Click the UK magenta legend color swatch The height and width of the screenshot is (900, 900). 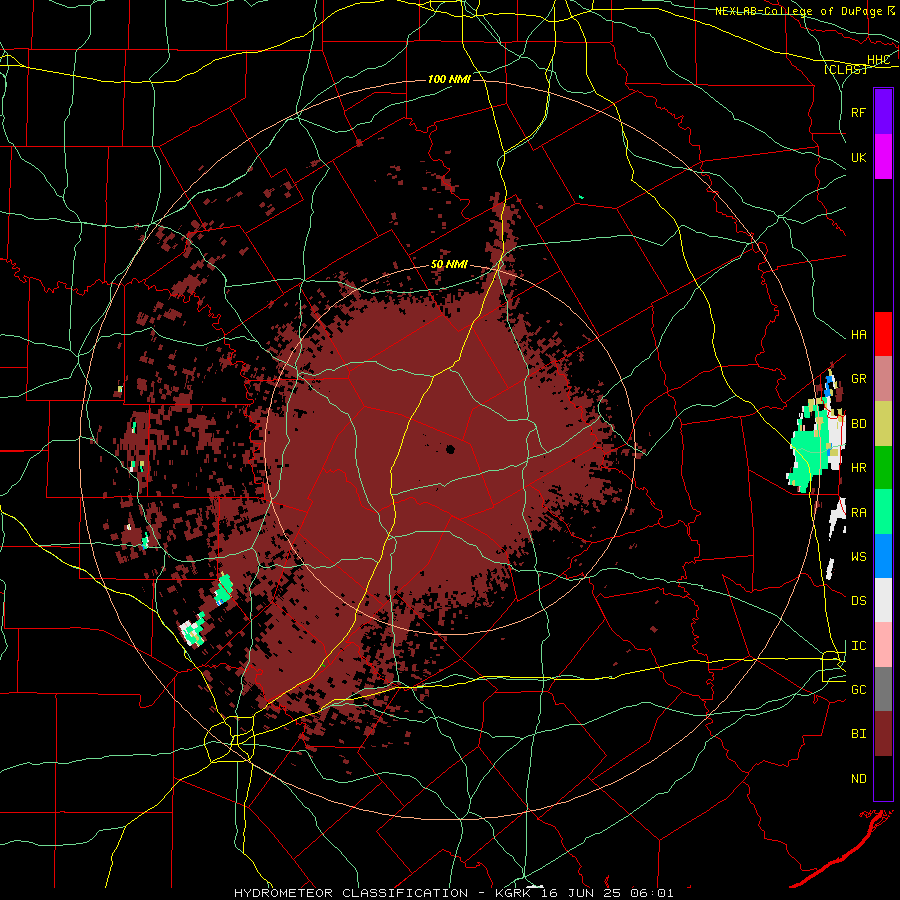(x=883, y=157)
